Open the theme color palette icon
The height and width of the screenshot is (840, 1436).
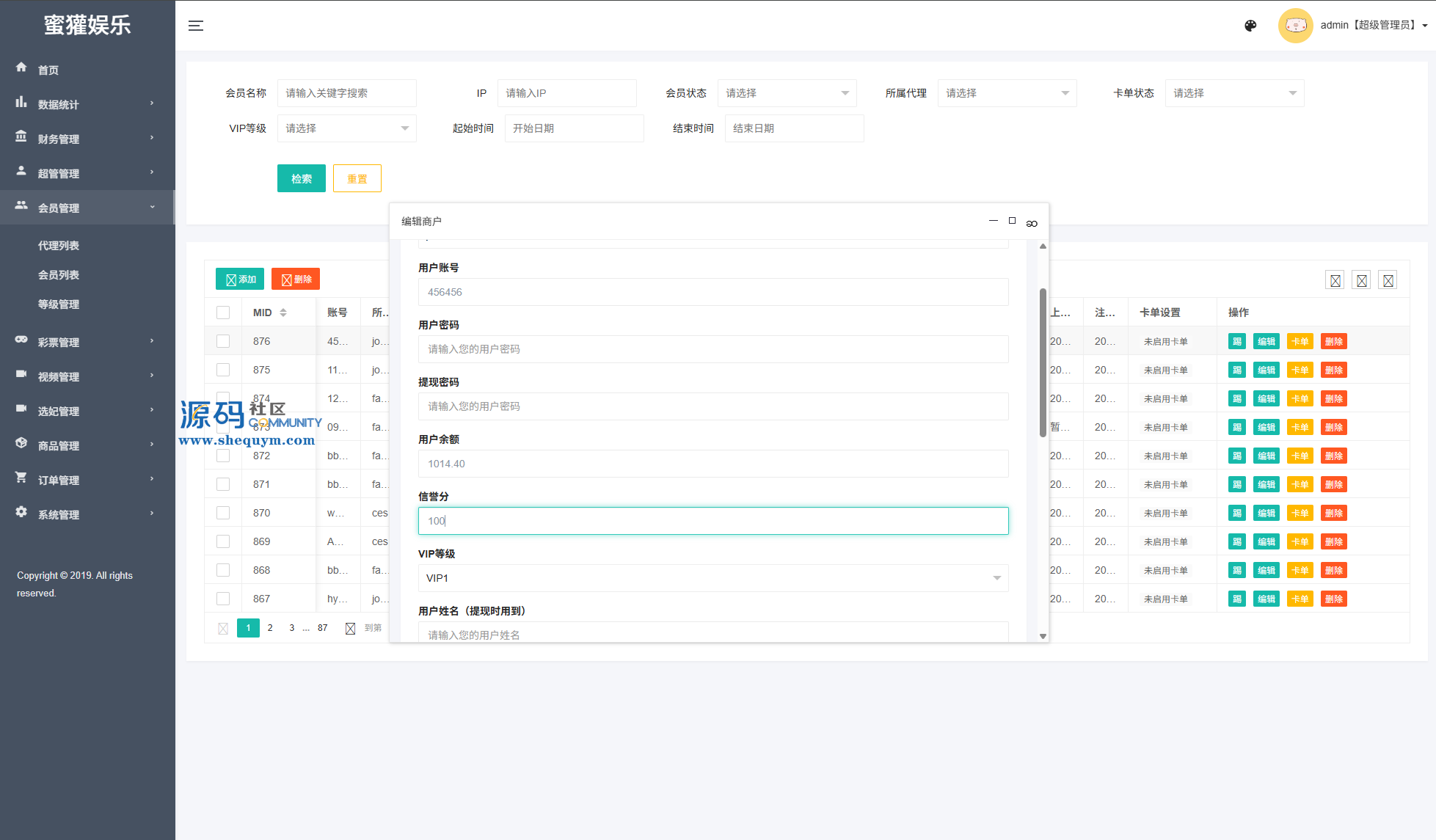click(1250, 26)
